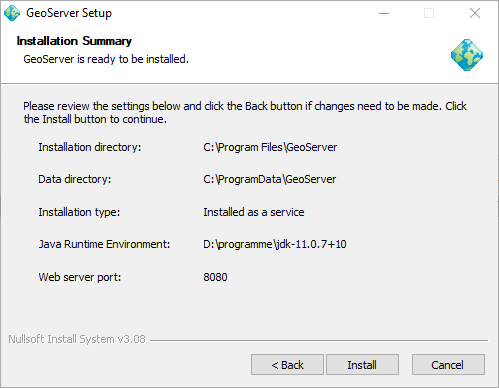
Task: Click the disabled maximize window button
Action: (429, 13)
